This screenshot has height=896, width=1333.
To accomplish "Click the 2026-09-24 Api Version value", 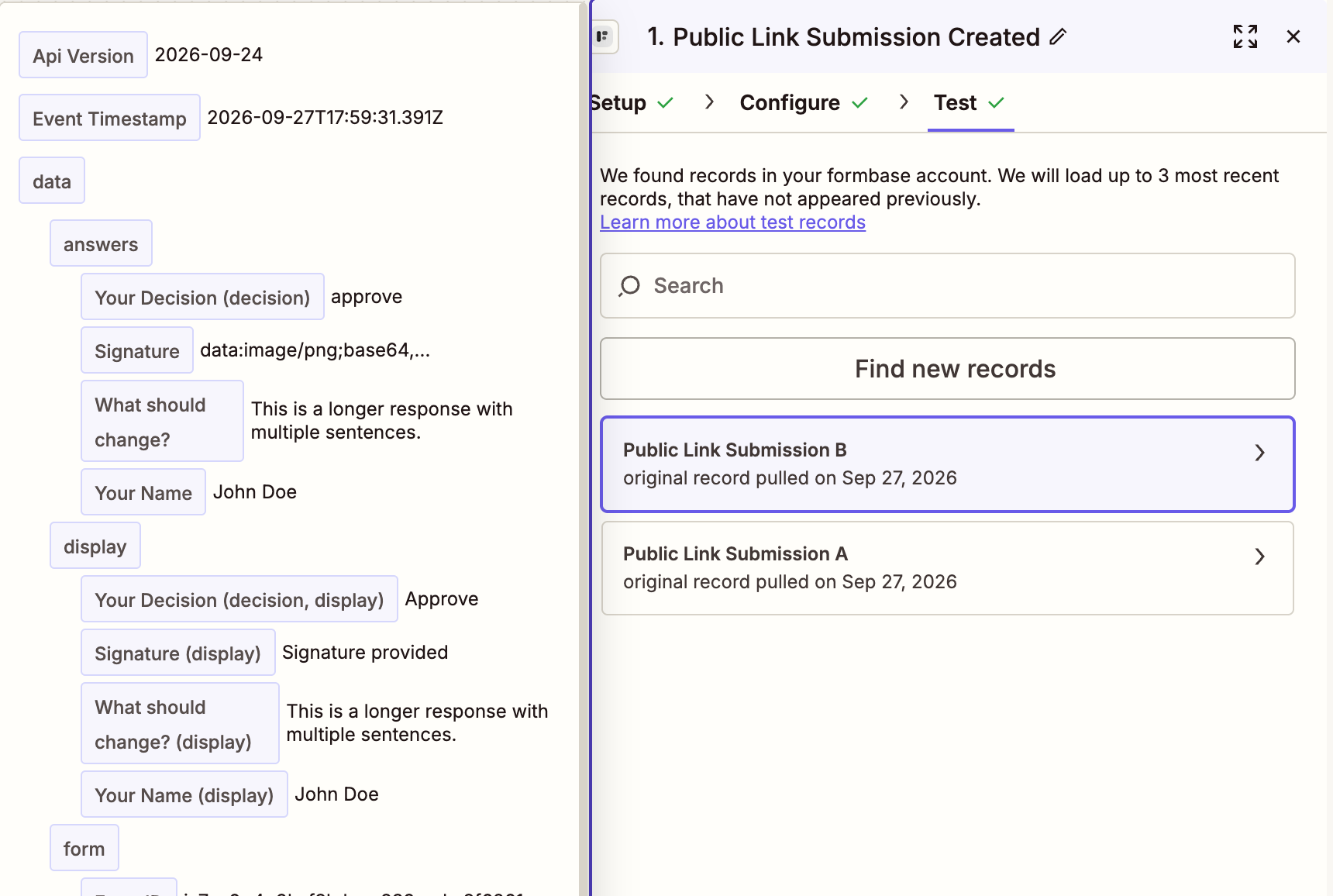I will coord(209,55).
